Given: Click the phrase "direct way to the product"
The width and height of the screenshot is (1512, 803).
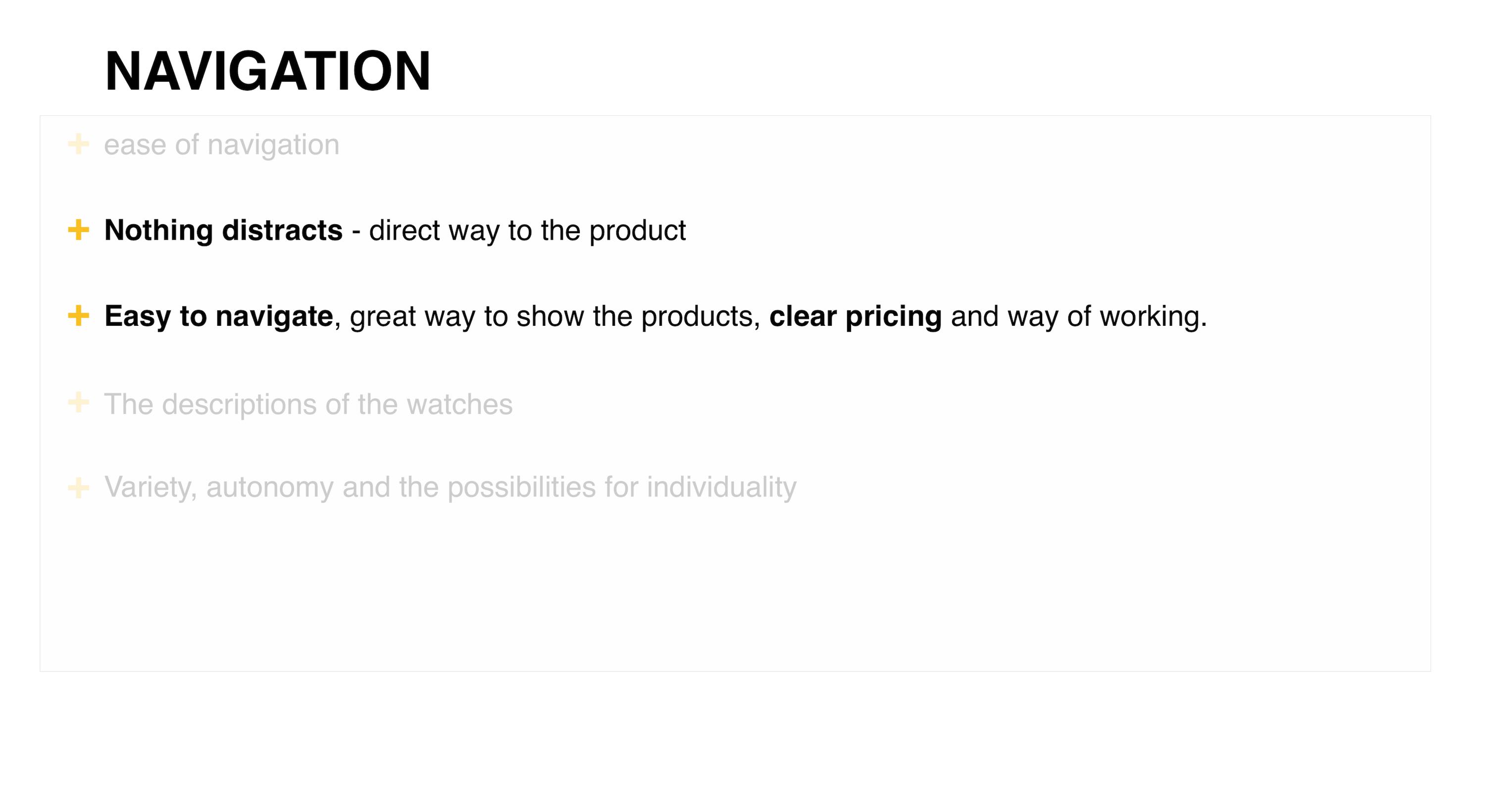Looking at the screenshot, I should pyautogui.click(x=527, y=230).
